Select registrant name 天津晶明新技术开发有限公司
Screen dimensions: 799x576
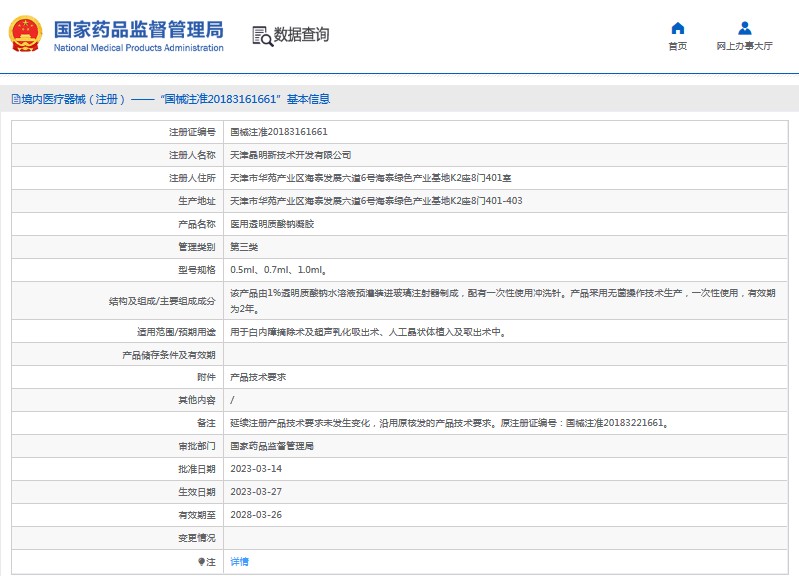click(290, 155)
